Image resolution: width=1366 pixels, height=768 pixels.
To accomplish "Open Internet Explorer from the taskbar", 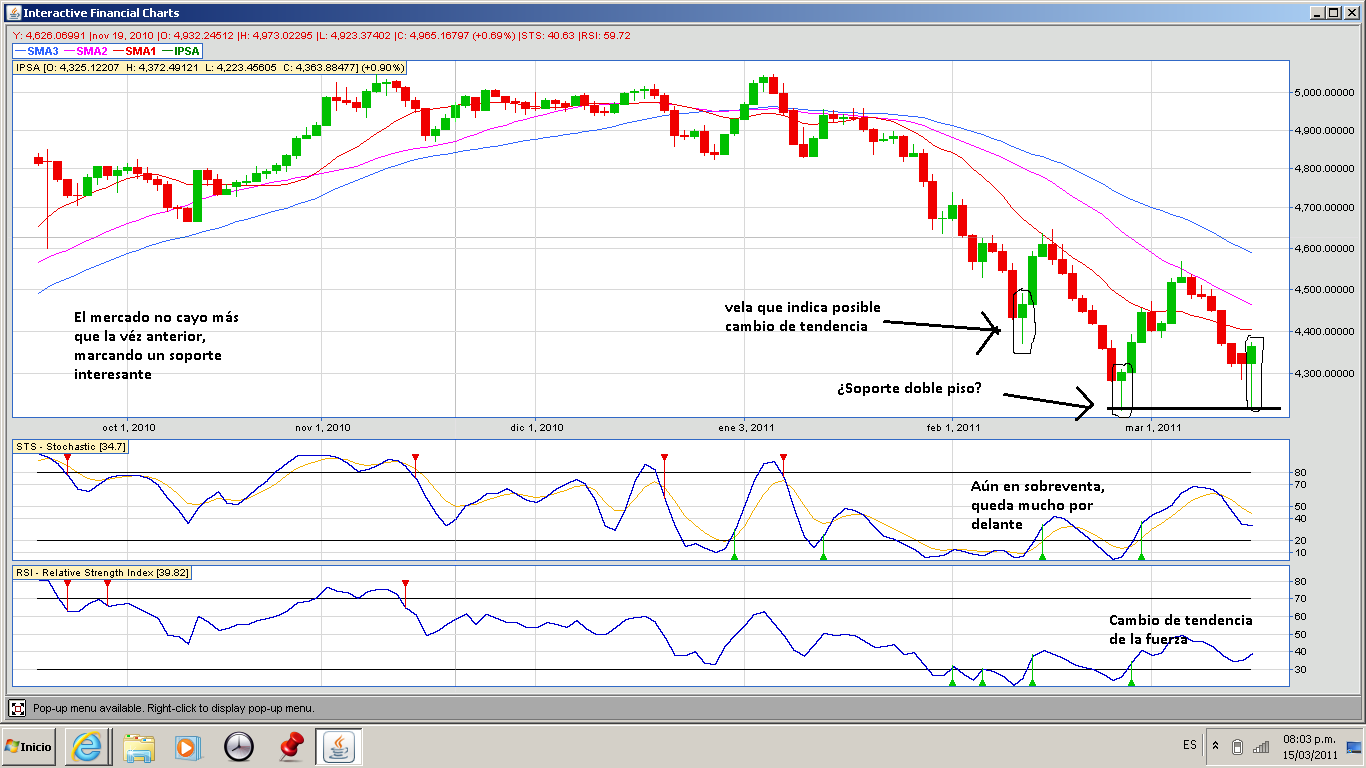I will point(86,746).
